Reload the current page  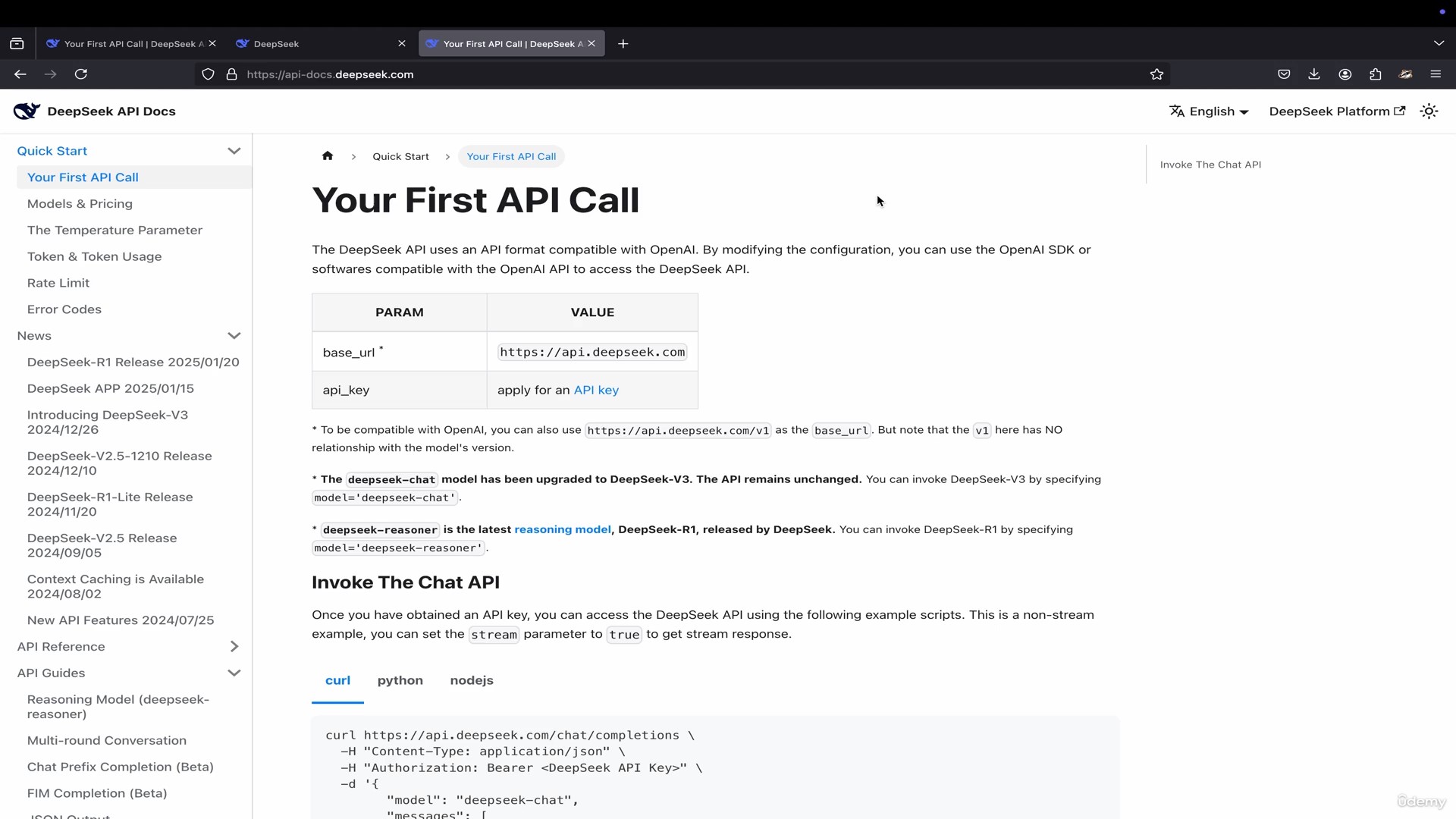pos(81,74)
